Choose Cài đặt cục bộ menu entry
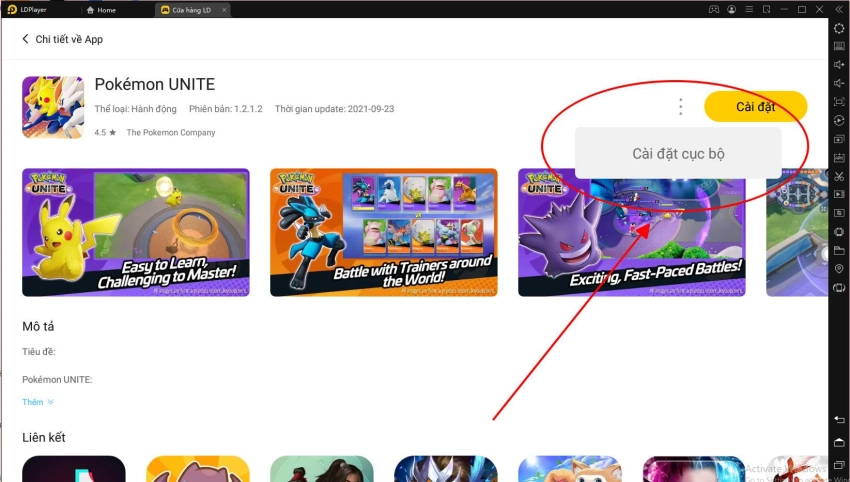The image size is (850, 482). pos(678,153)
